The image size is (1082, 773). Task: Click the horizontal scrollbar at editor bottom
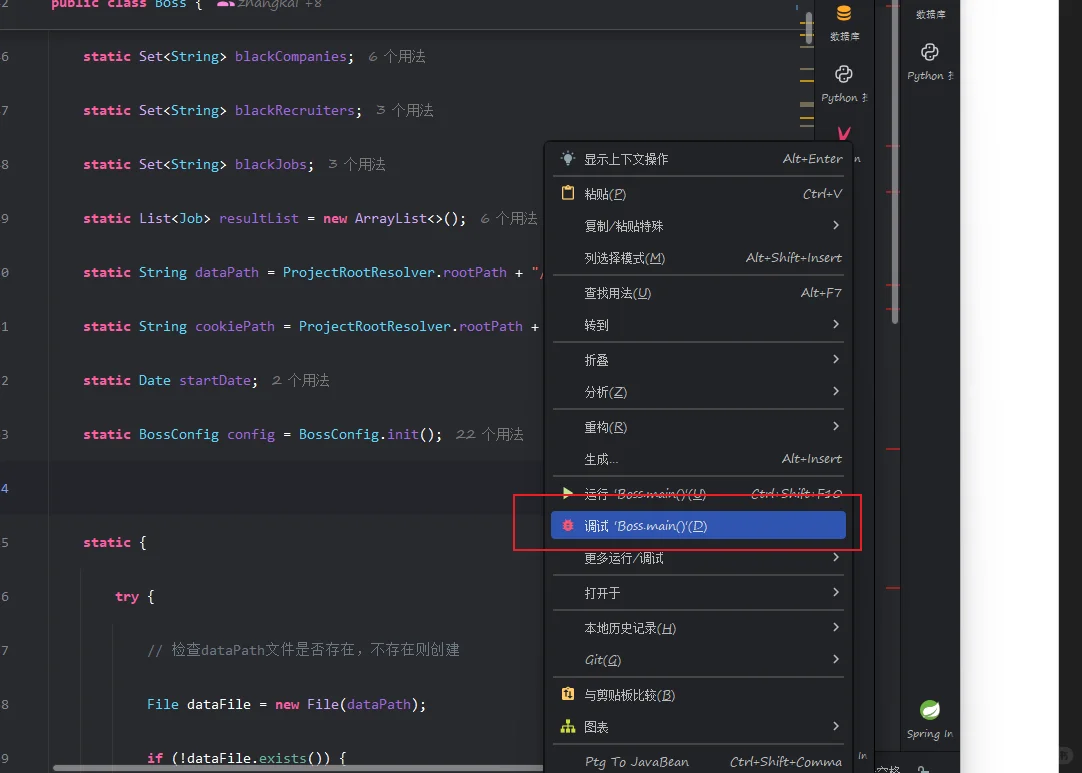tap(298, 768)
